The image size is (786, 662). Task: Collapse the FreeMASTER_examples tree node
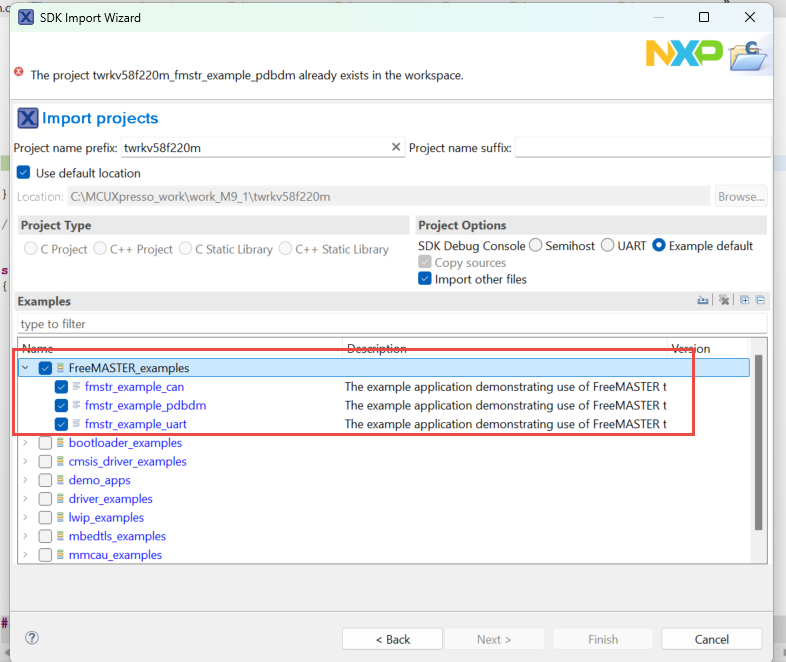tap(25, 368)
